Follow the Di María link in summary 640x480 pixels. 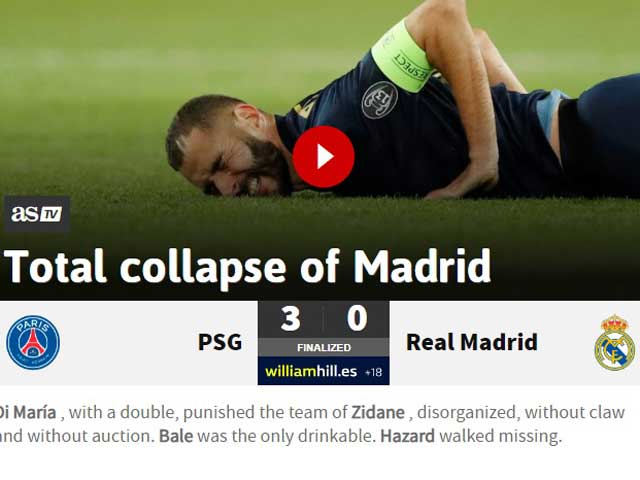tap(28, 412)
